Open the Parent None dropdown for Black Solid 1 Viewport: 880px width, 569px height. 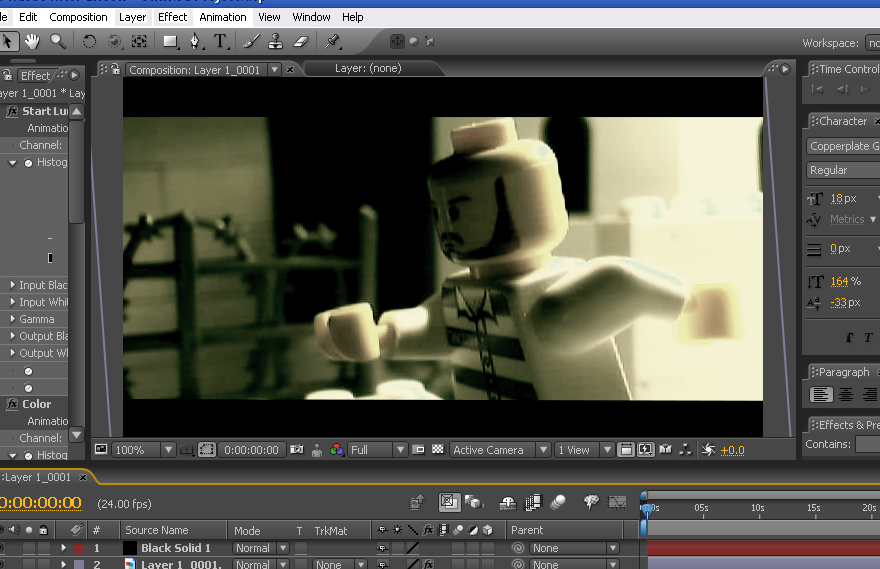point(574,548)
